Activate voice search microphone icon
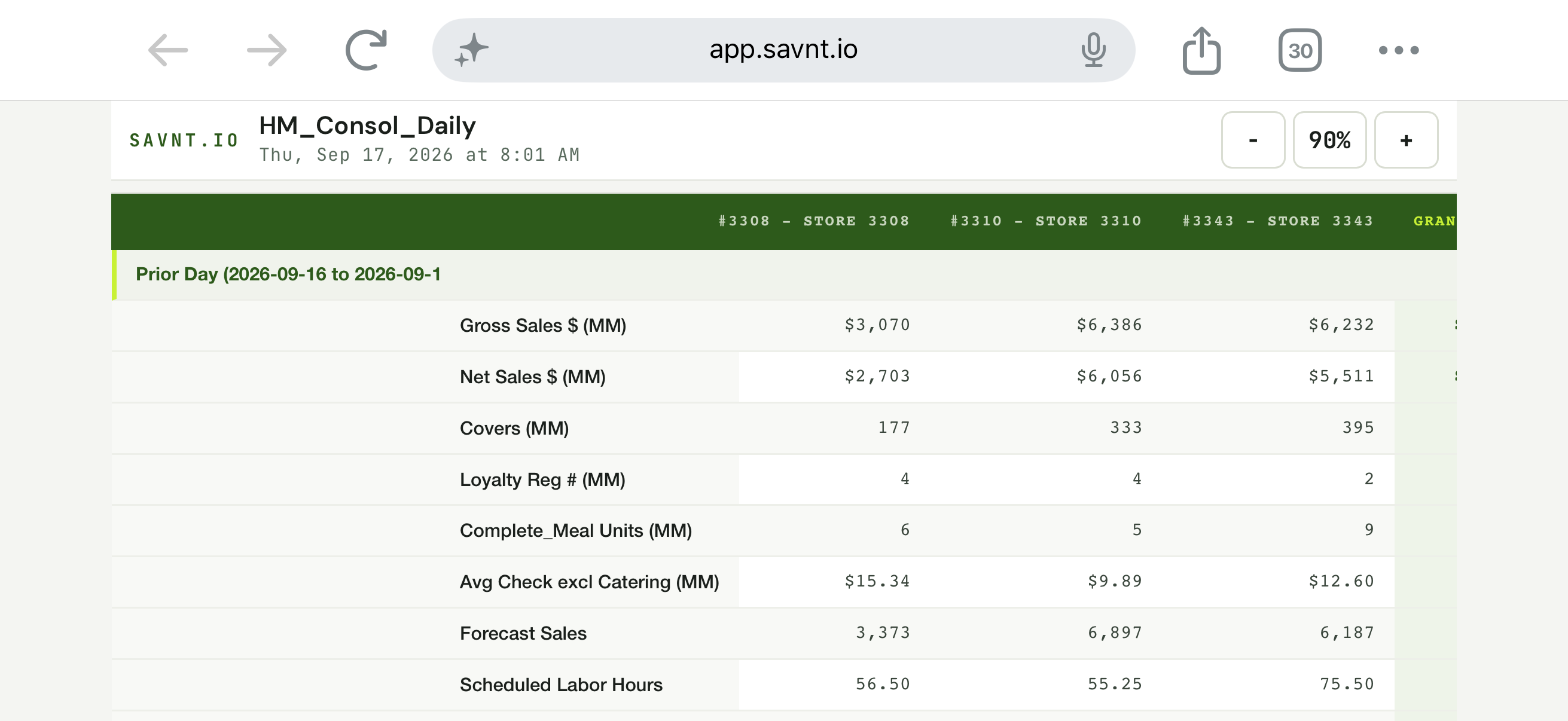Image resolution: width=1568 pixels, height=721 pixels. [x=1093, y=50]
